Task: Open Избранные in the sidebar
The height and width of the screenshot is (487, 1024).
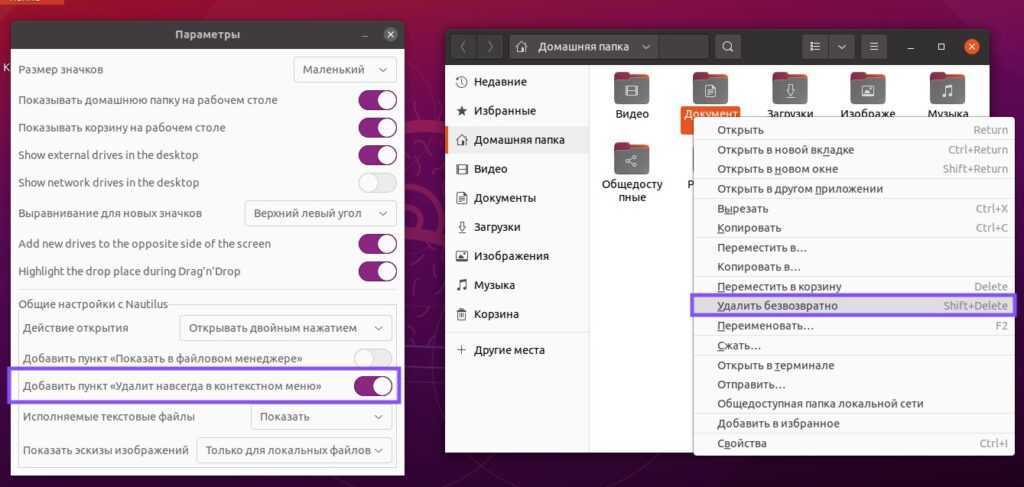Action: pyautogui.click(x=517, y=111)
